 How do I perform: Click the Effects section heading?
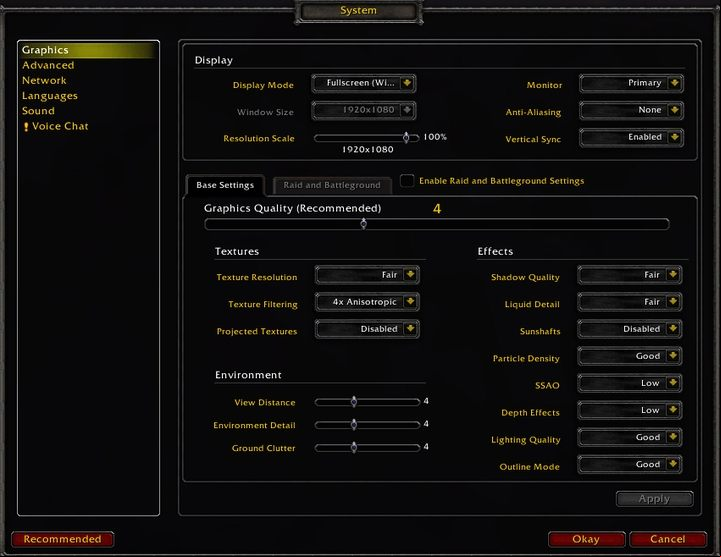(x=495, y=251)
